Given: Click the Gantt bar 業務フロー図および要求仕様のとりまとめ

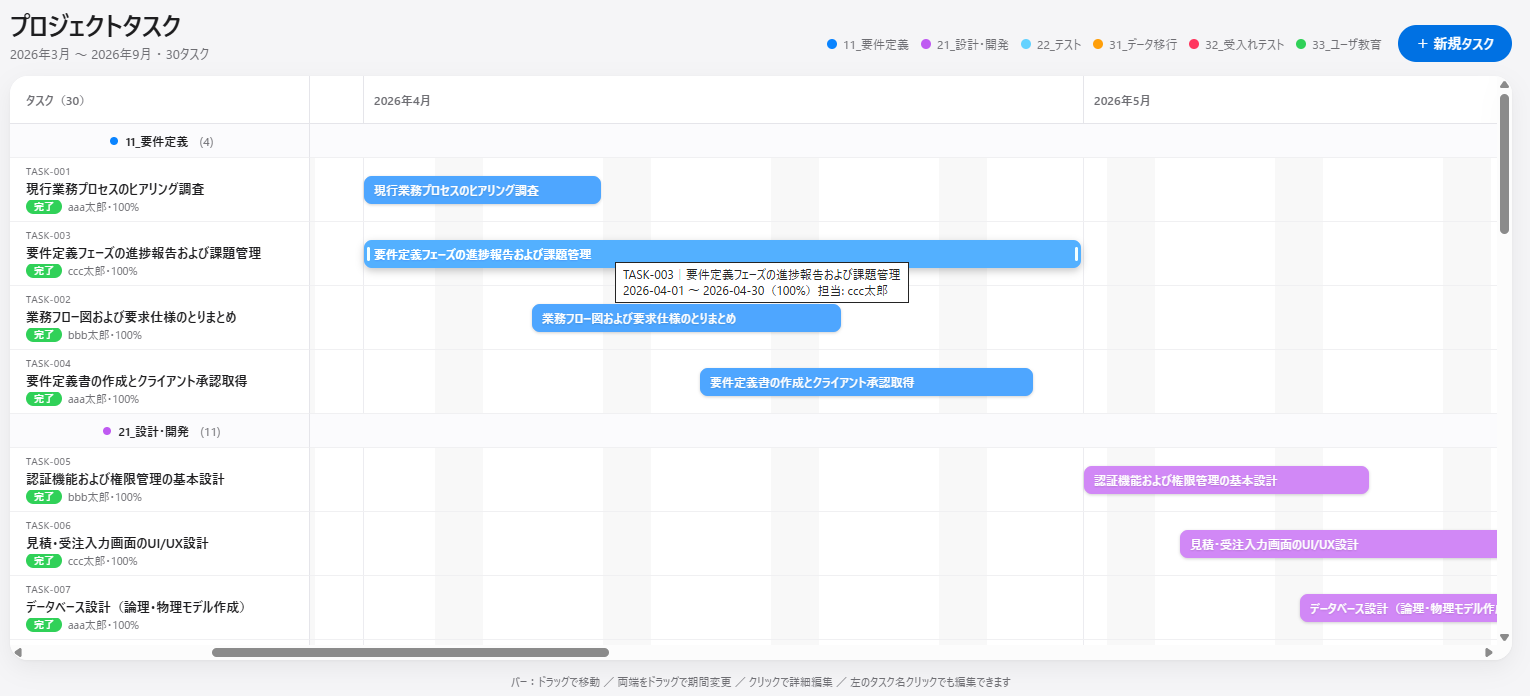Looking at the screenshot, I should (686, 318).
